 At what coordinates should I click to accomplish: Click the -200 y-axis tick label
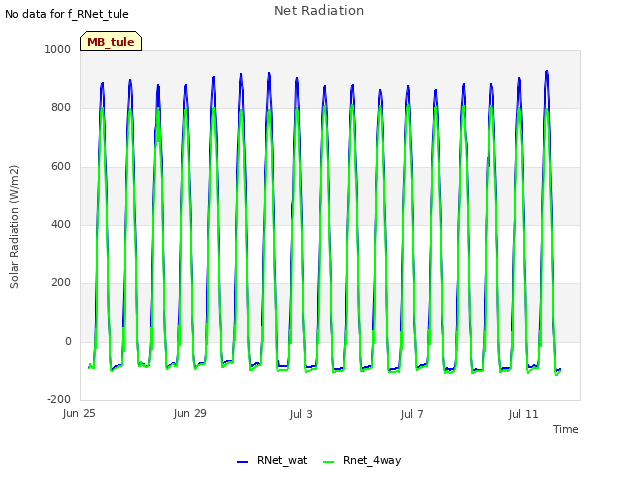59,399
